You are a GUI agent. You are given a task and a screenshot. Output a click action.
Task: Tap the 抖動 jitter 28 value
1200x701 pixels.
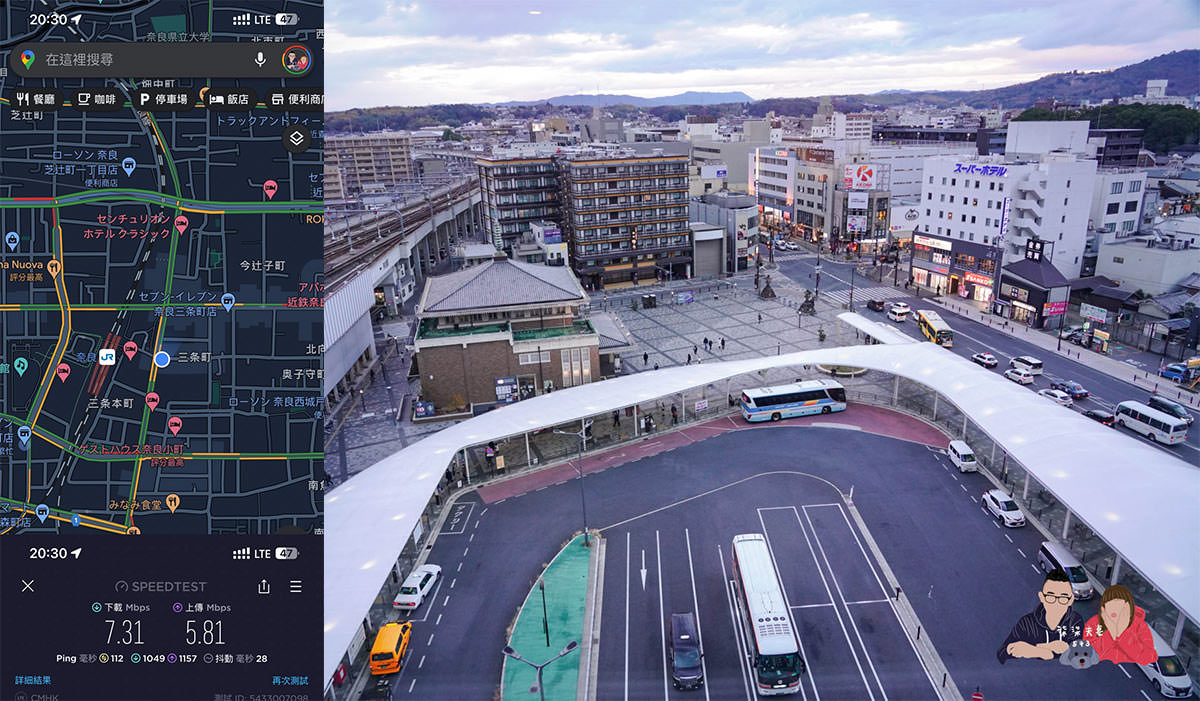point(260,657)
